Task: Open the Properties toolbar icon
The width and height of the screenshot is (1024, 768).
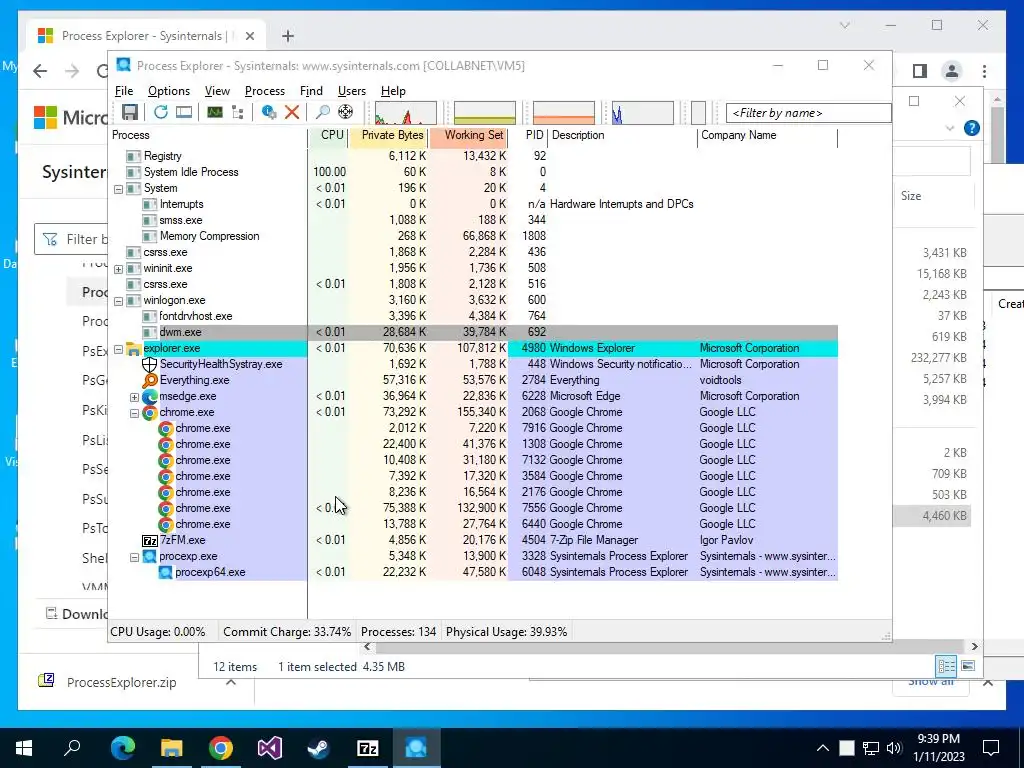Action: click(x=268, y=112)
